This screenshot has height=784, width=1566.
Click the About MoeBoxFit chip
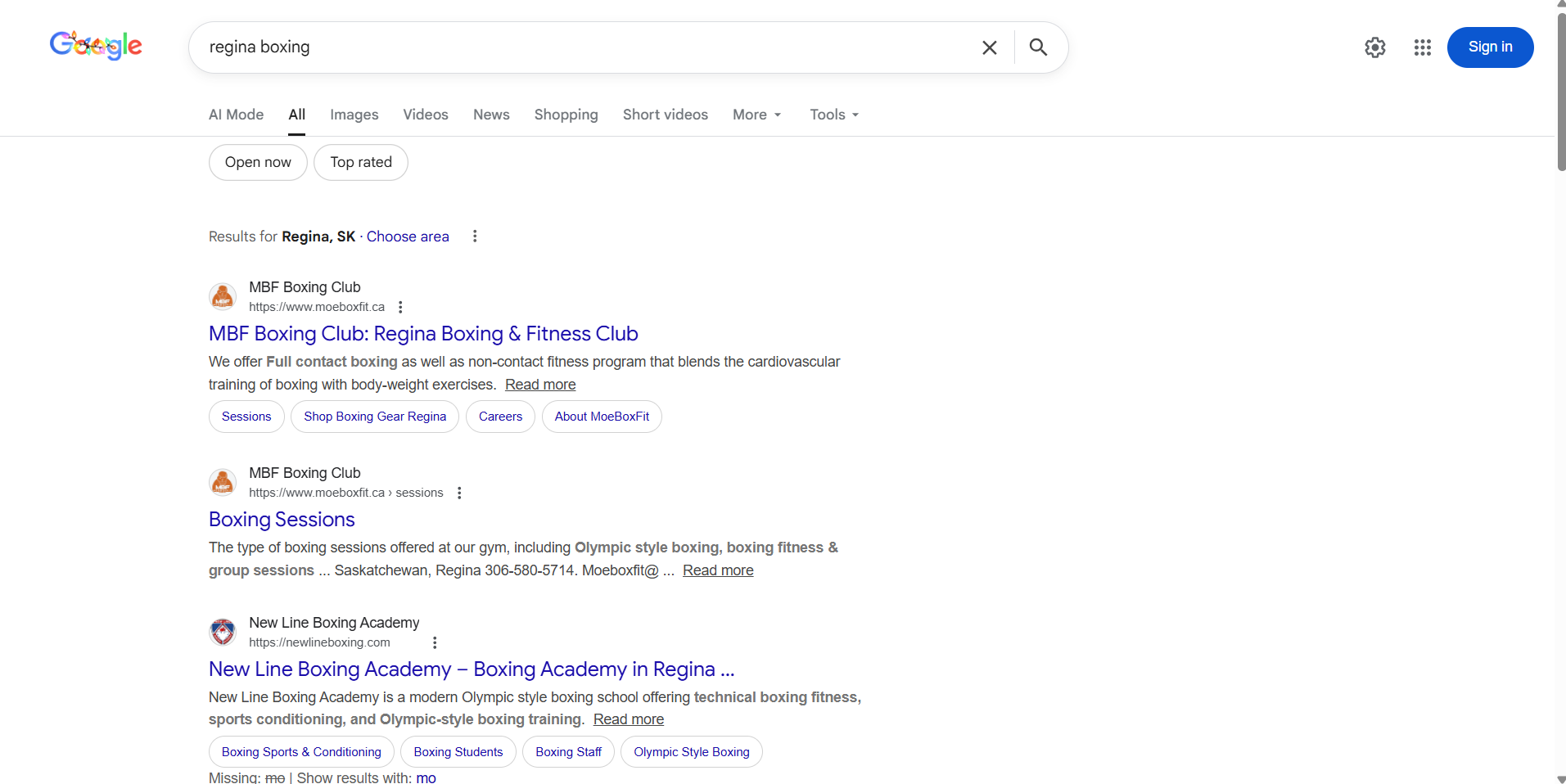click(602, 417)
